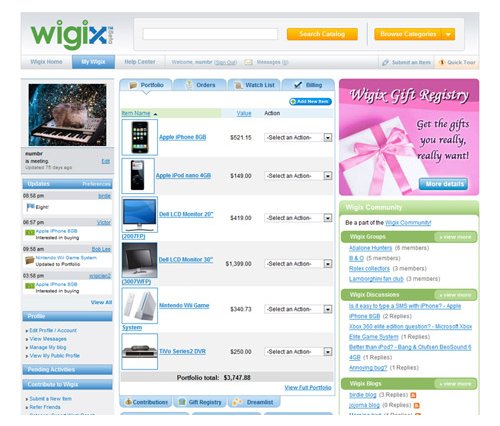The width and height of the screenshot is (500, 426).
Task: Click the Apple iPod nano 4GB thumbnail
Action: tap(138, 176)
